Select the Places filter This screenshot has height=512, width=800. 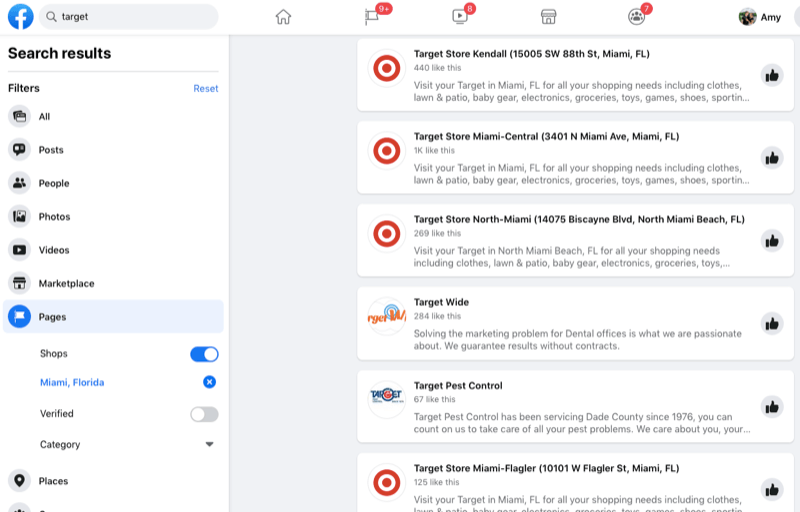[x=113, y=481]
